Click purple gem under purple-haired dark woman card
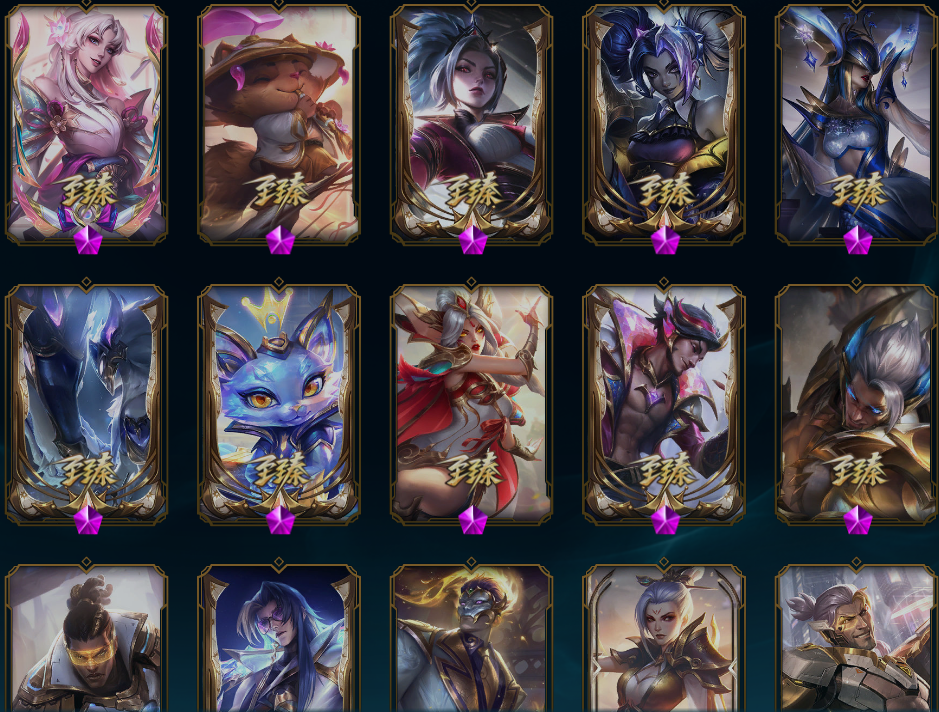This screenshot has width=939, height=712. click(x=665, y=240)
